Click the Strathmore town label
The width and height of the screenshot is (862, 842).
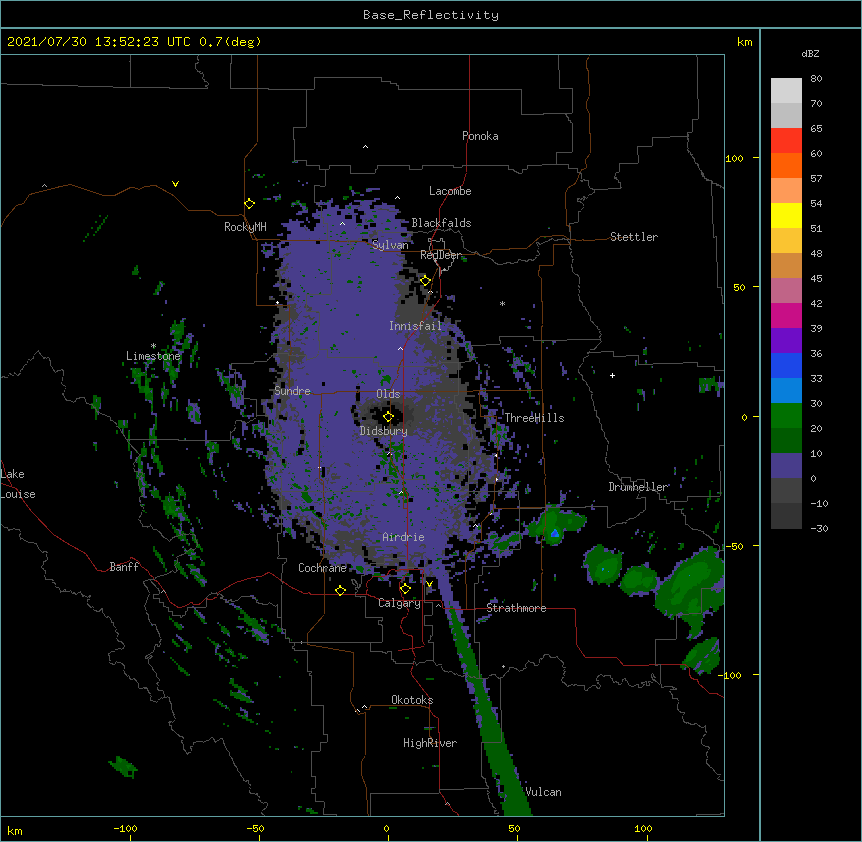point(516,608)
